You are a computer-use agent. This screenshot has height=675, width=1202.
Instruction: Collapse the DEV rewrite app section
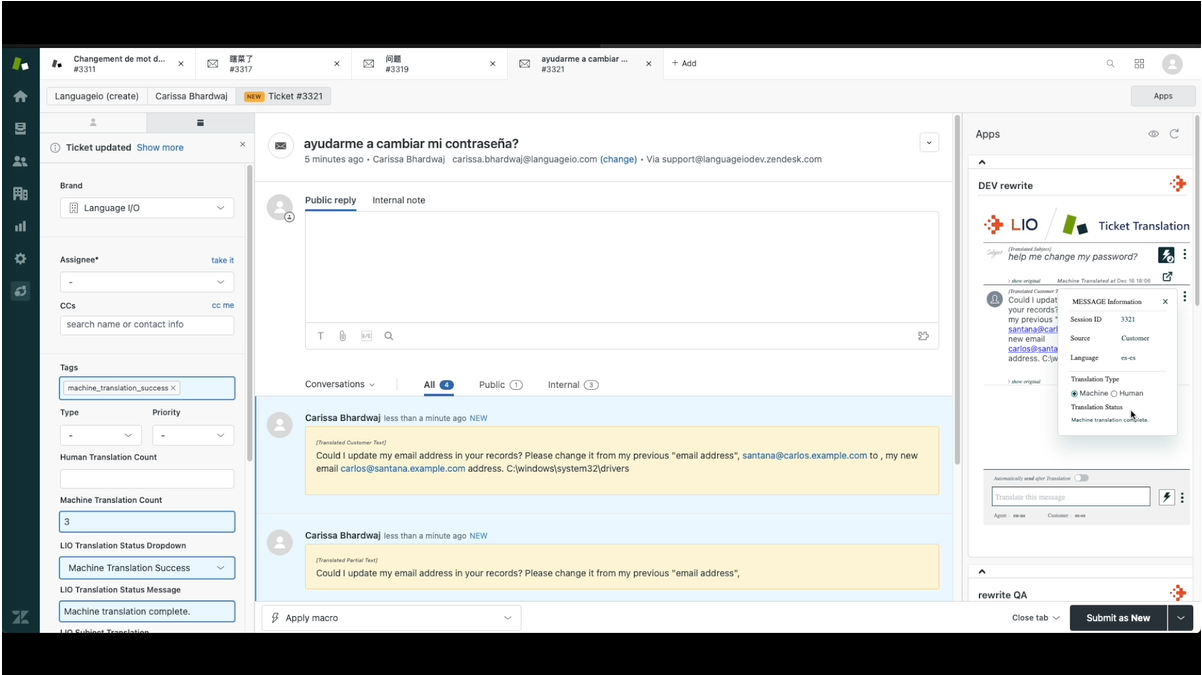(982, 162)
